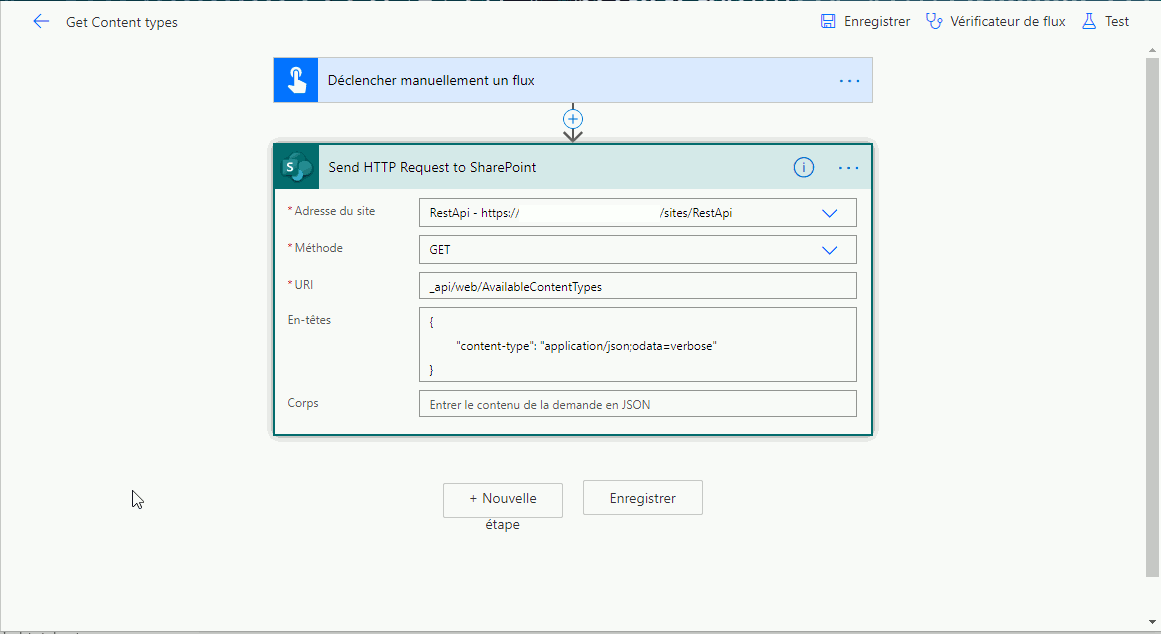Click Vérificateur de flux label
The image size is (1161, 634).
pyautogui.click(x=1008, y=21)
